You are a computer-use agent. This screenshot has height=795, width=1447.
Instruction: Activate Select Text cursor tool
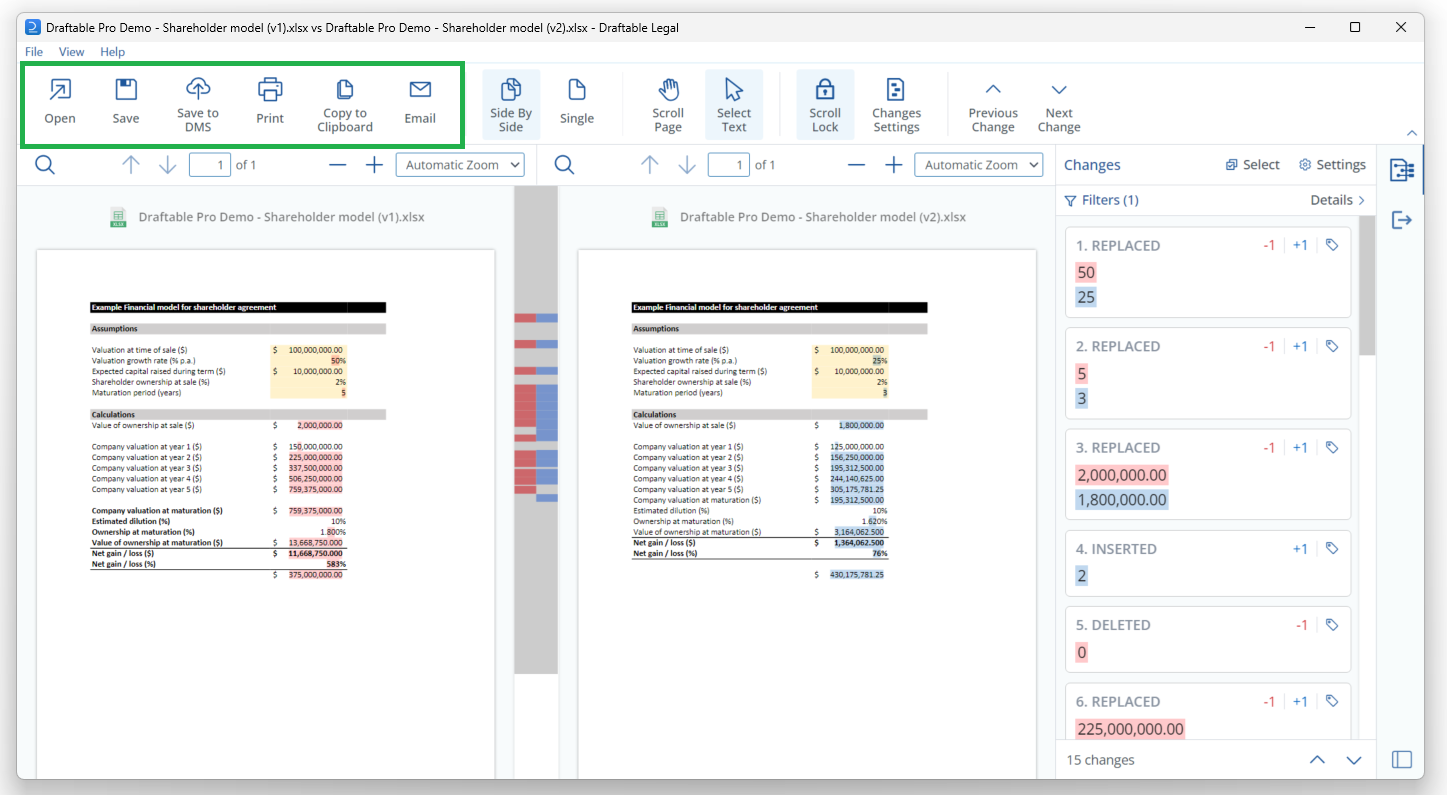[x=734, y=104]
